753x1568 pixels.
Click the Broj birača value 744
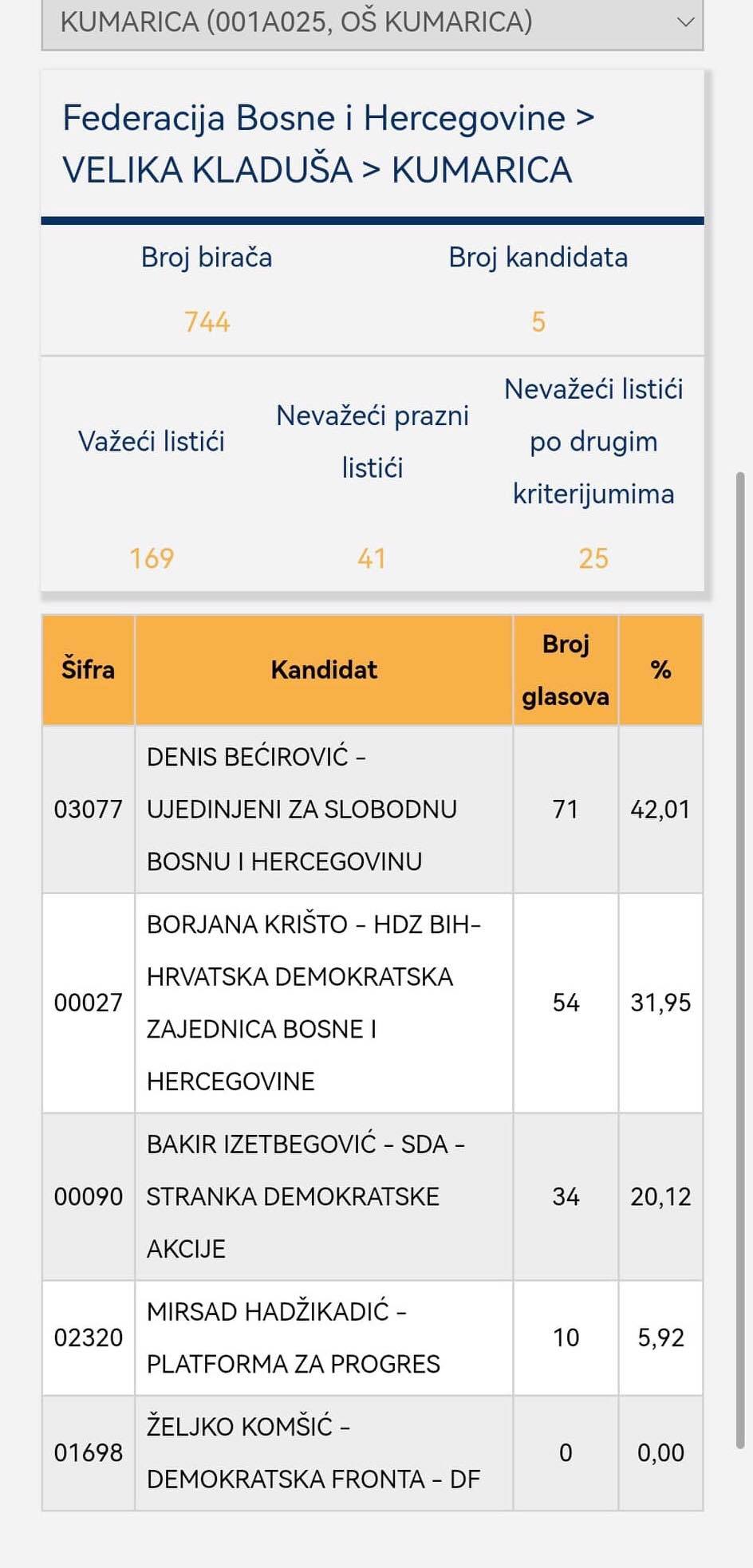pos(207,322)
